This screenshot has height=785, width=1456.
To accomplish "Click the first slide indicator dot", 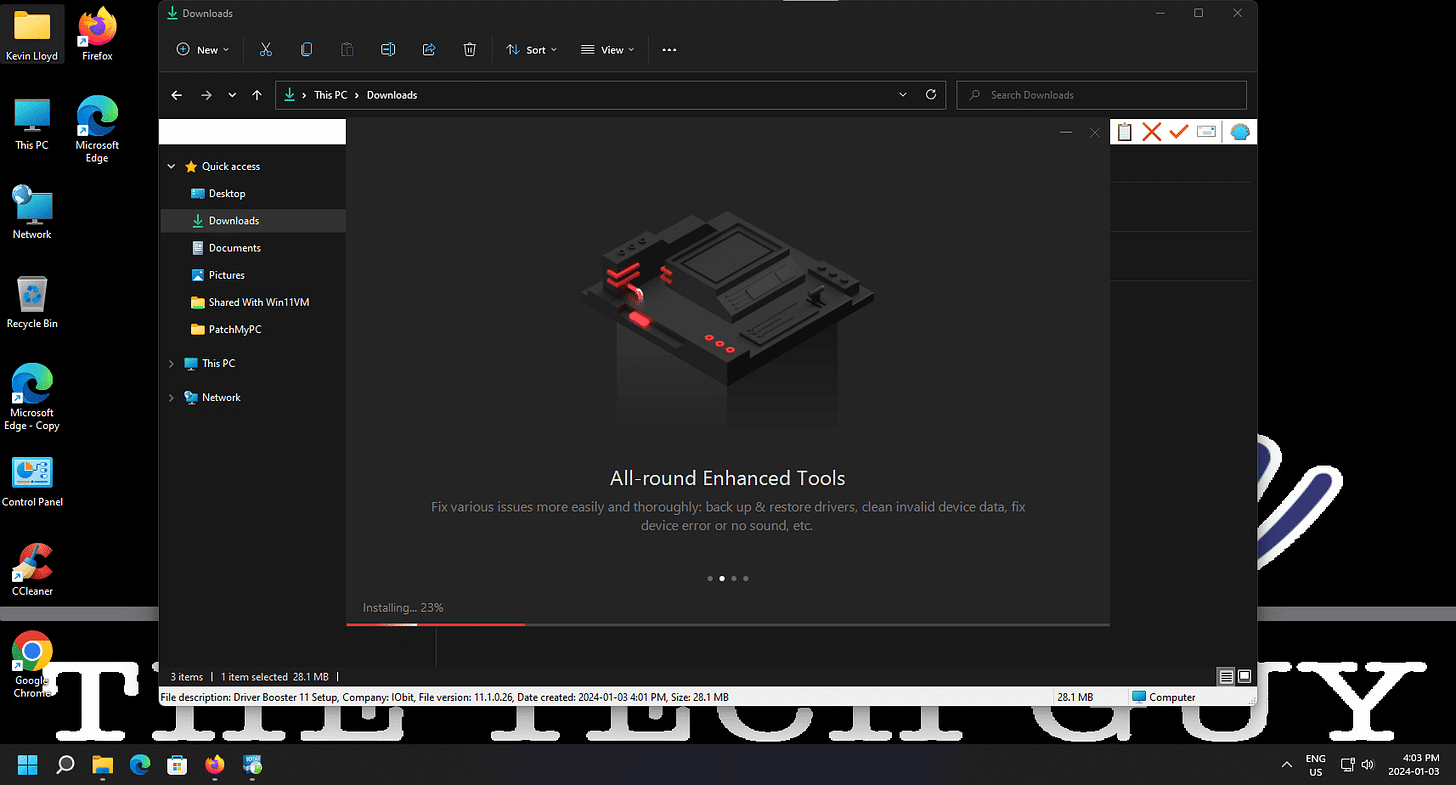I will tap(710, 578).
